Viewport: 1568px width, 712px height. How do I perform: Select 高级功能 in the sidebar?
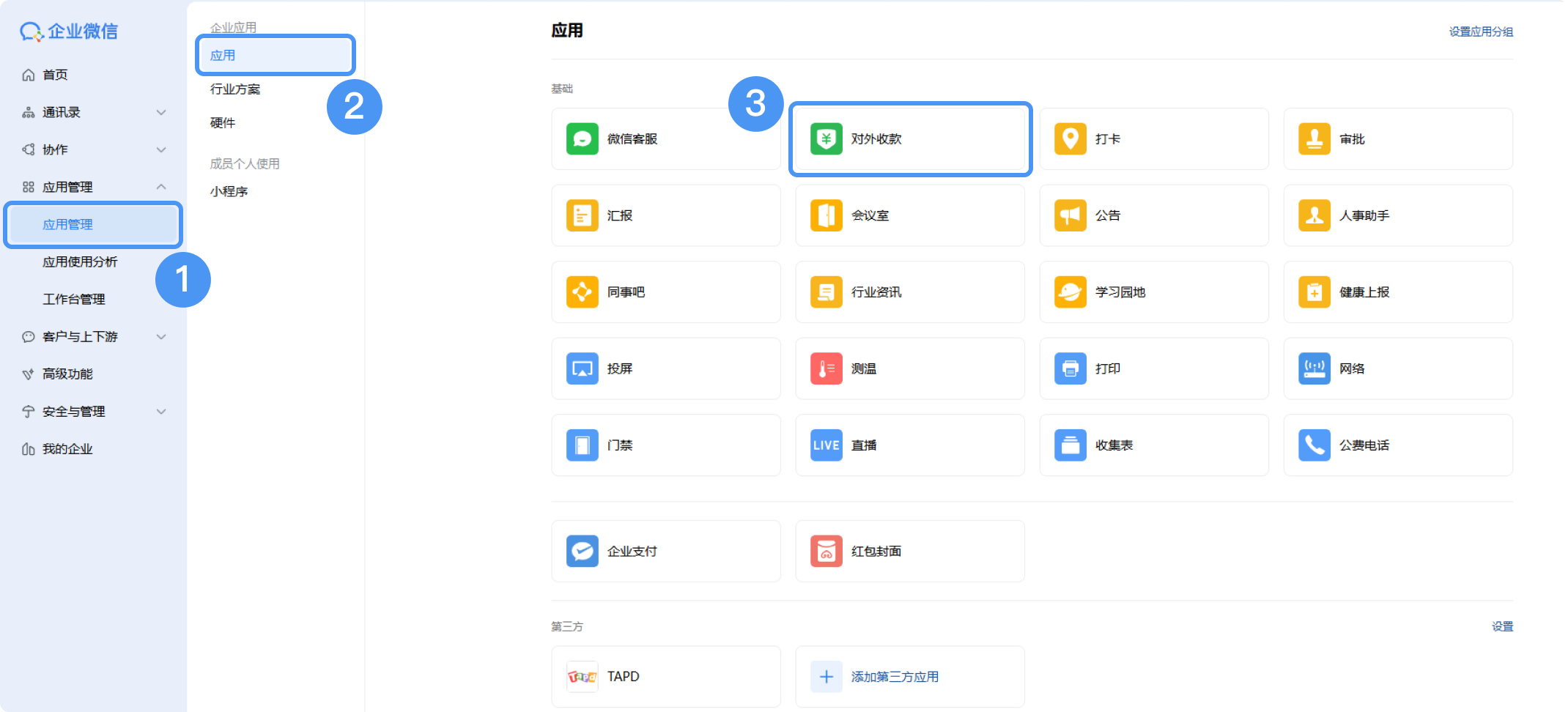(x=67, y=374)
